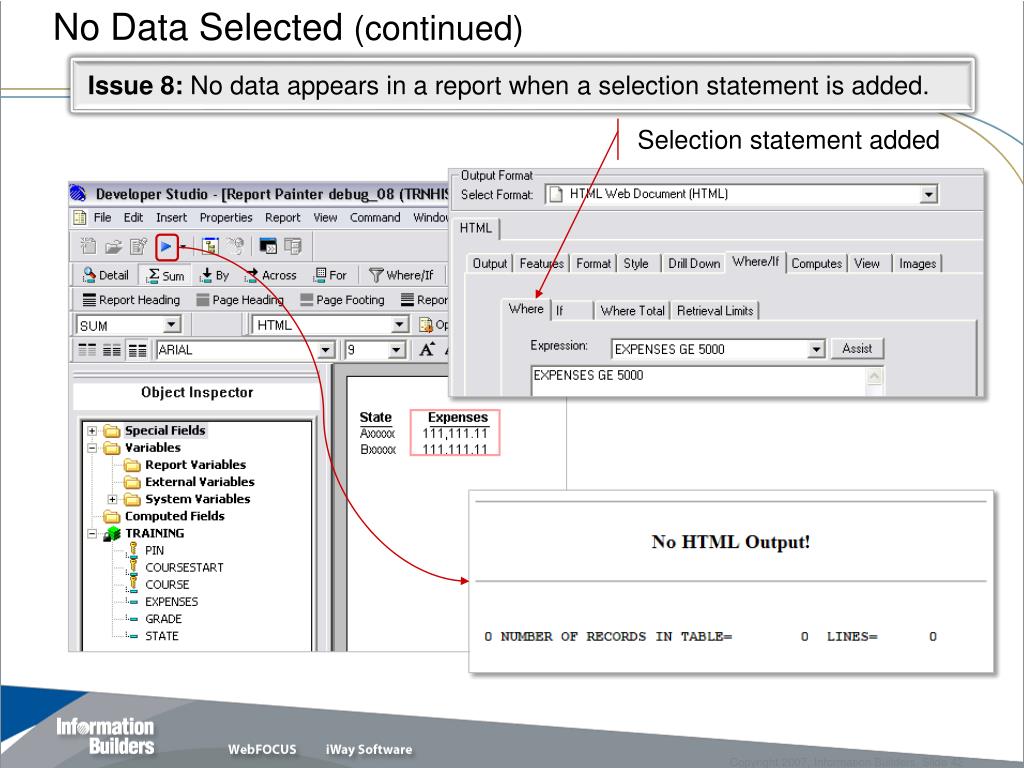Click the command console window icon
Viewport: 1024px width, 768px height.
click(x=268, y=246)
